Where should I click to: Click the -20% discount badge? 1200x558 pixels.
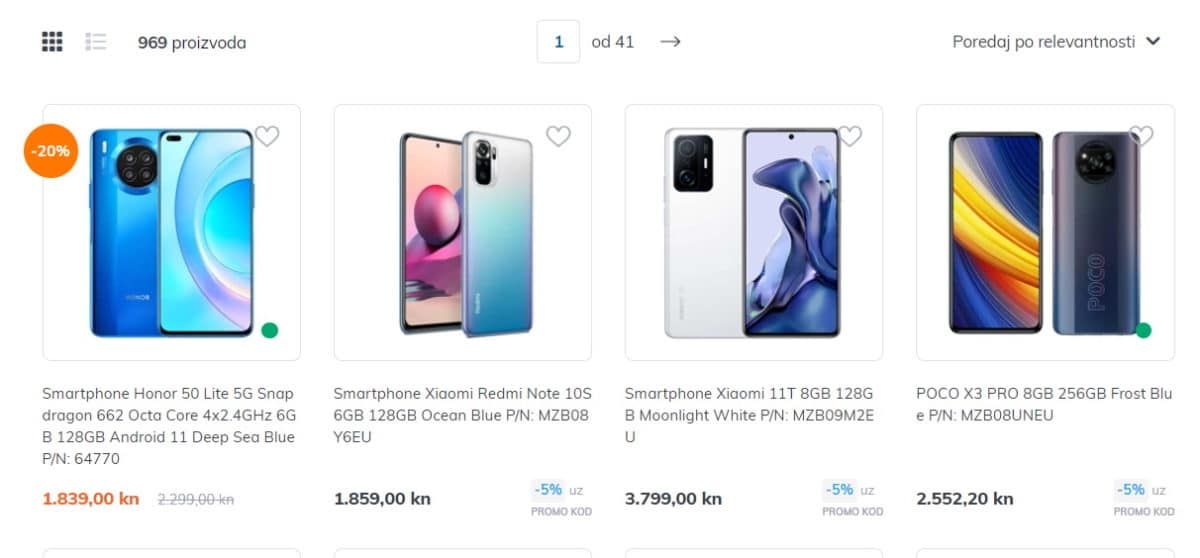tap(50, 151)
